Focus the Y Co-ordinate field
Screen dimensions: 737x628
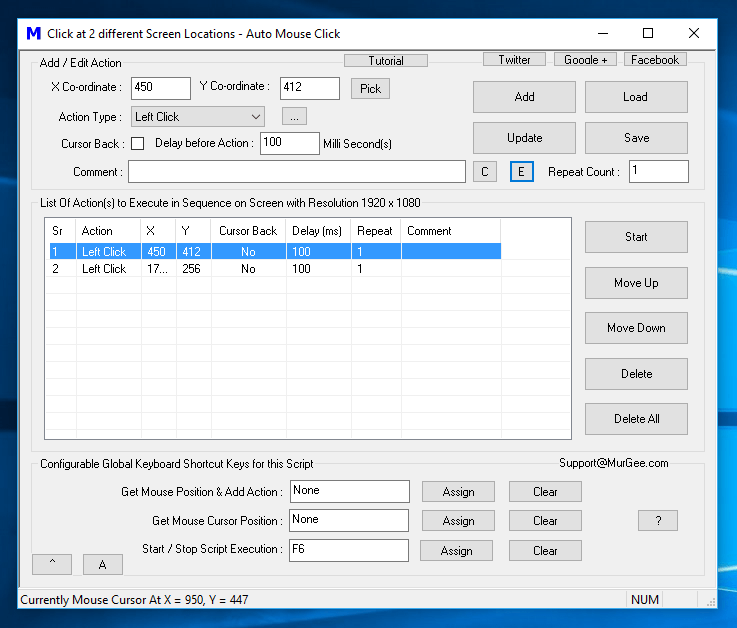(x=310, y=88)
